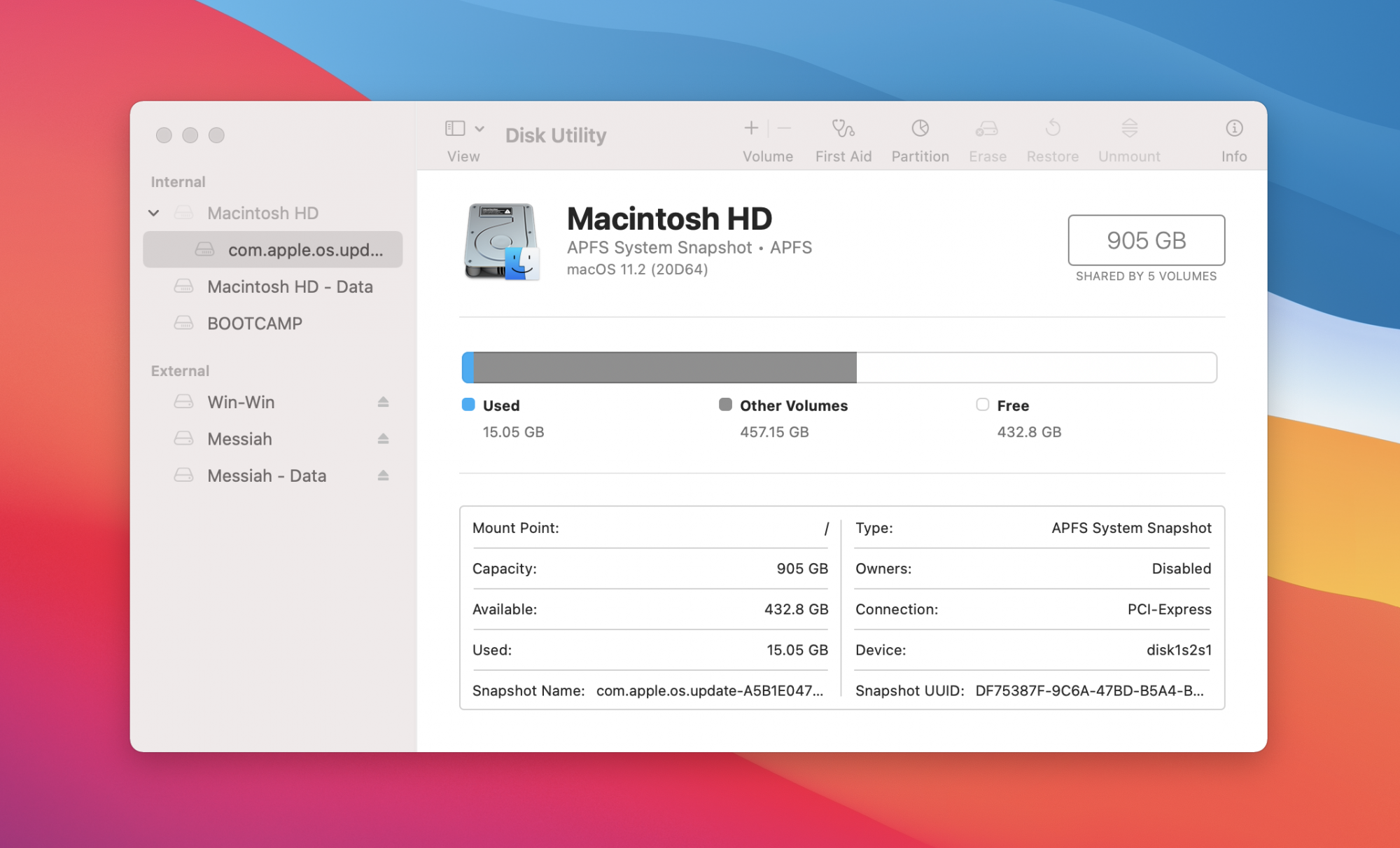Click the Internal section header
Image resolution: width=1400 pixels, height=848 pixels.
point(178,182)
